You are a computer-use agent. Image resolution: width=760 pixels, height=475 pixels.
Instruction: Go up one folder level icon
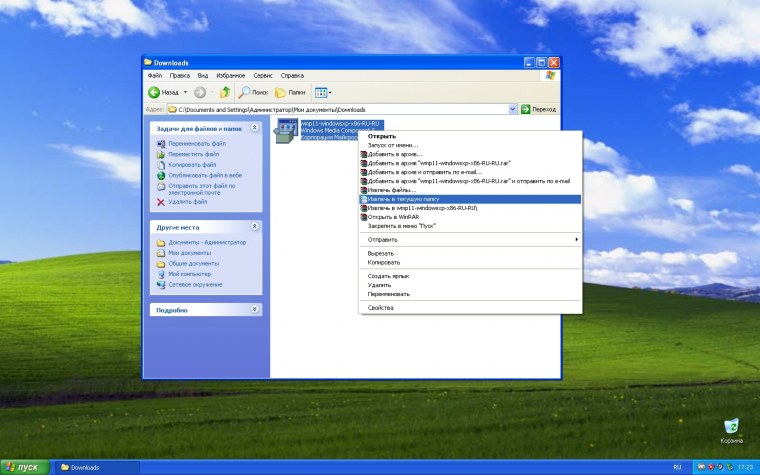point(225,92)
